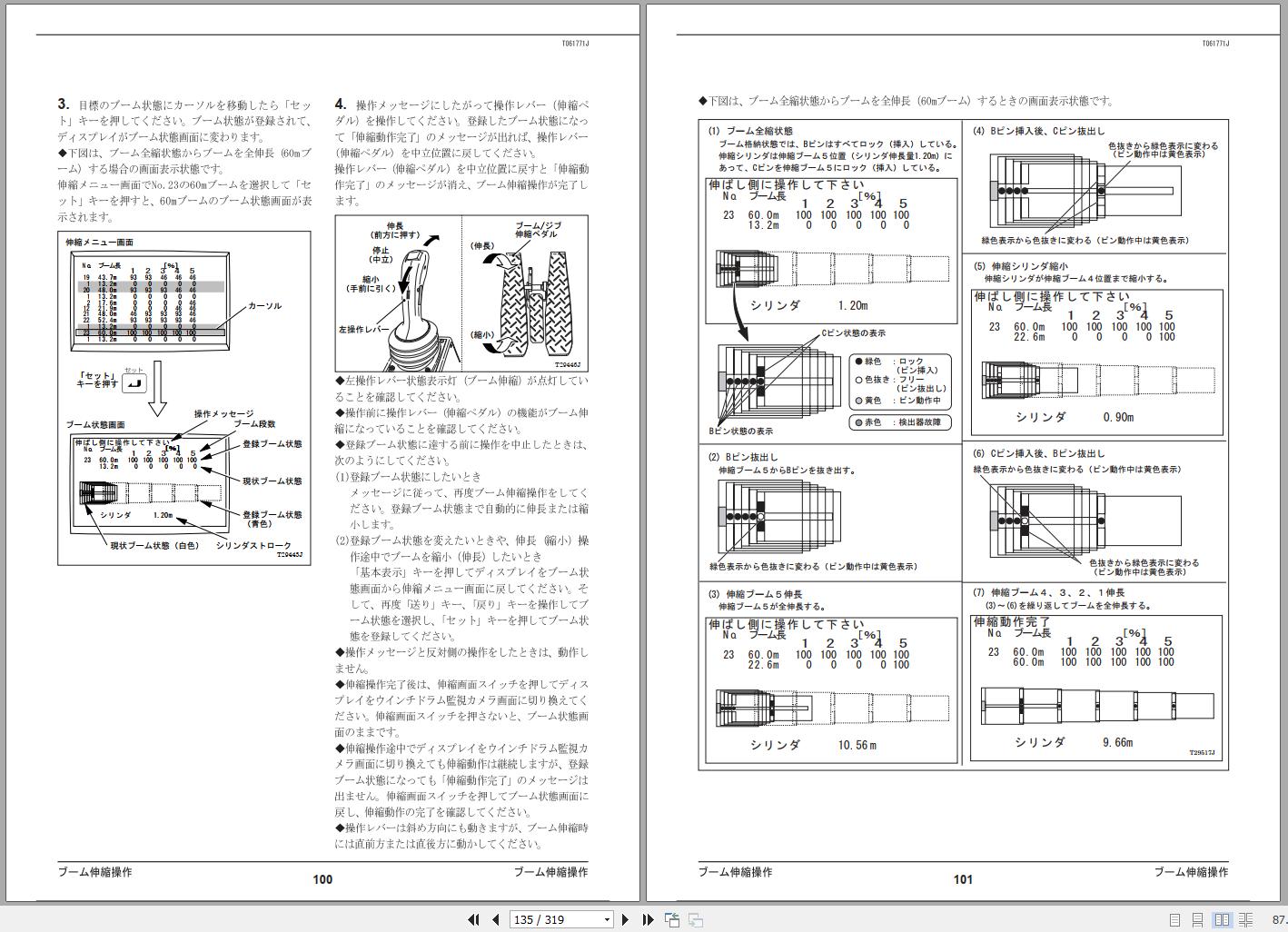
Task: Click the 伸縮動作完了 message in panel 7
Action: [1012, 621]
